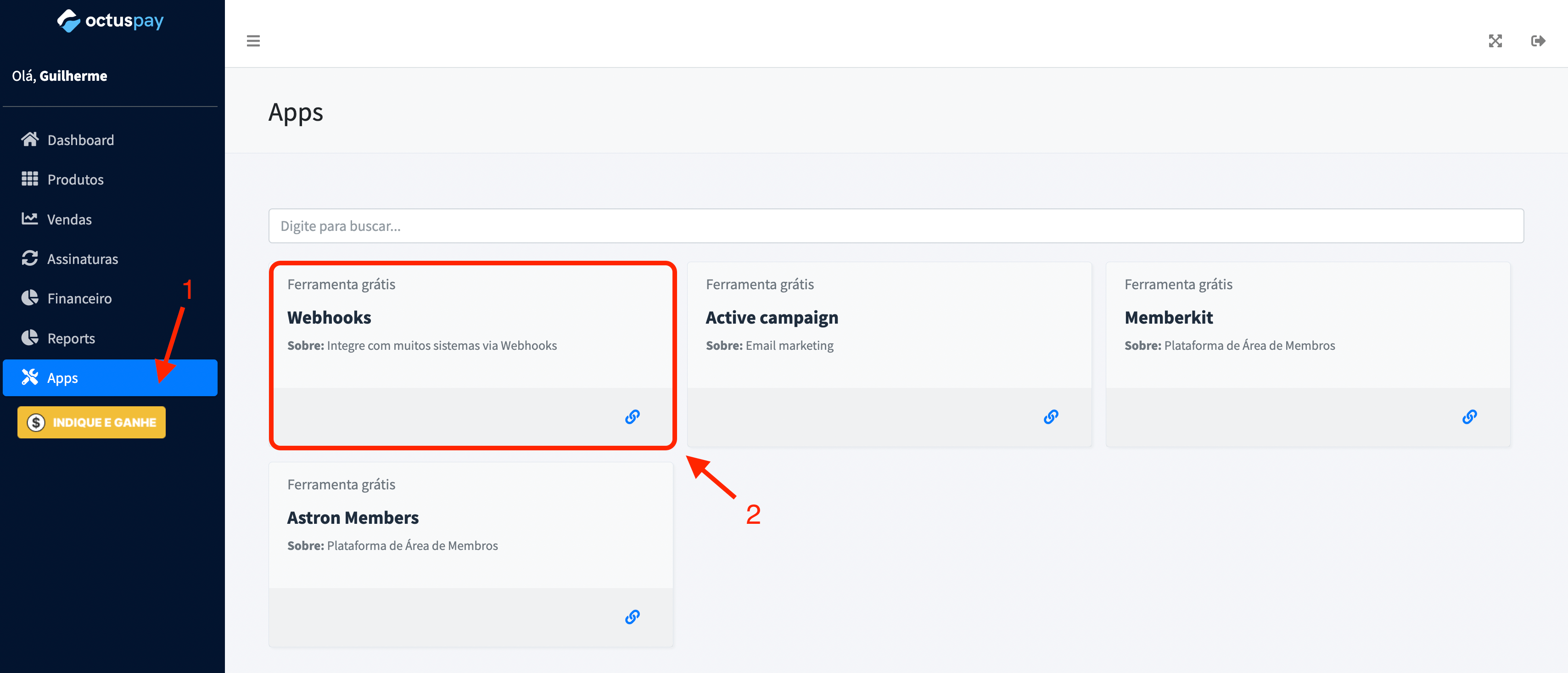Click the Apps search input field
The height and width of the screenshot is (673, 1568).
click(896, 225)
